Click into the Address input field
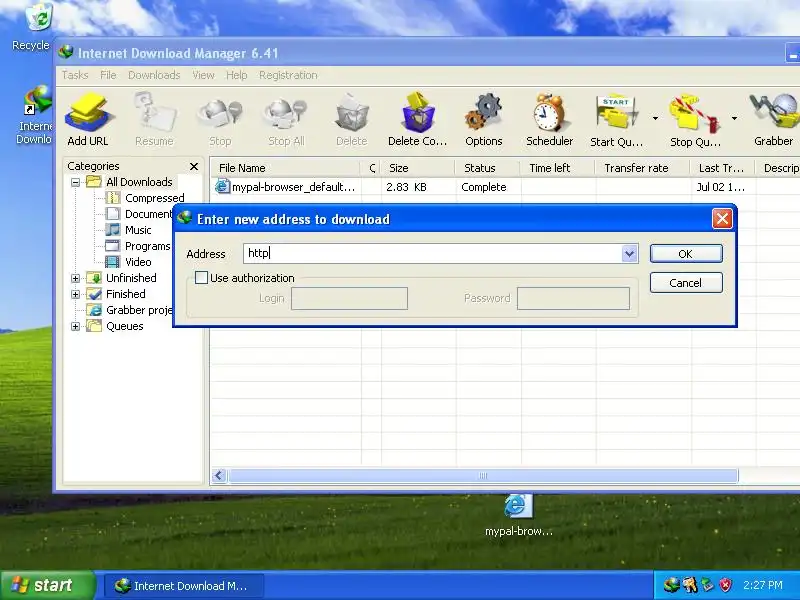The image size is (800, 600). pyautogui.click(x=433, y=254)
